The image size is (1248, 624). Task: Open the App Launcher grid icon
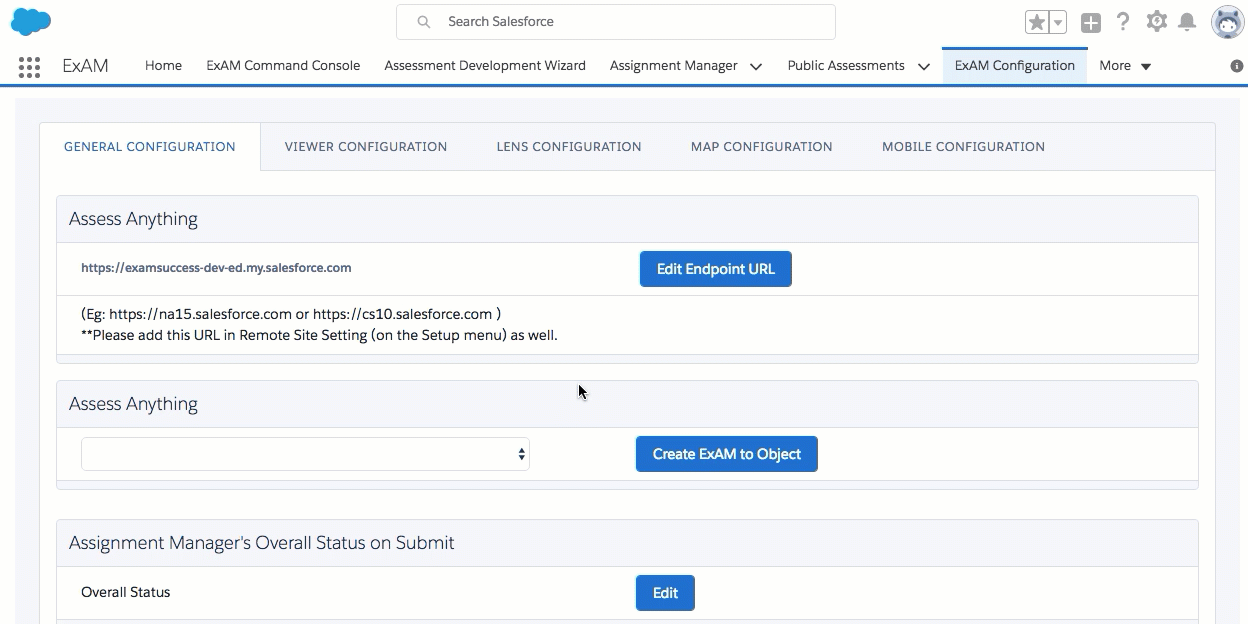point(29,67)
